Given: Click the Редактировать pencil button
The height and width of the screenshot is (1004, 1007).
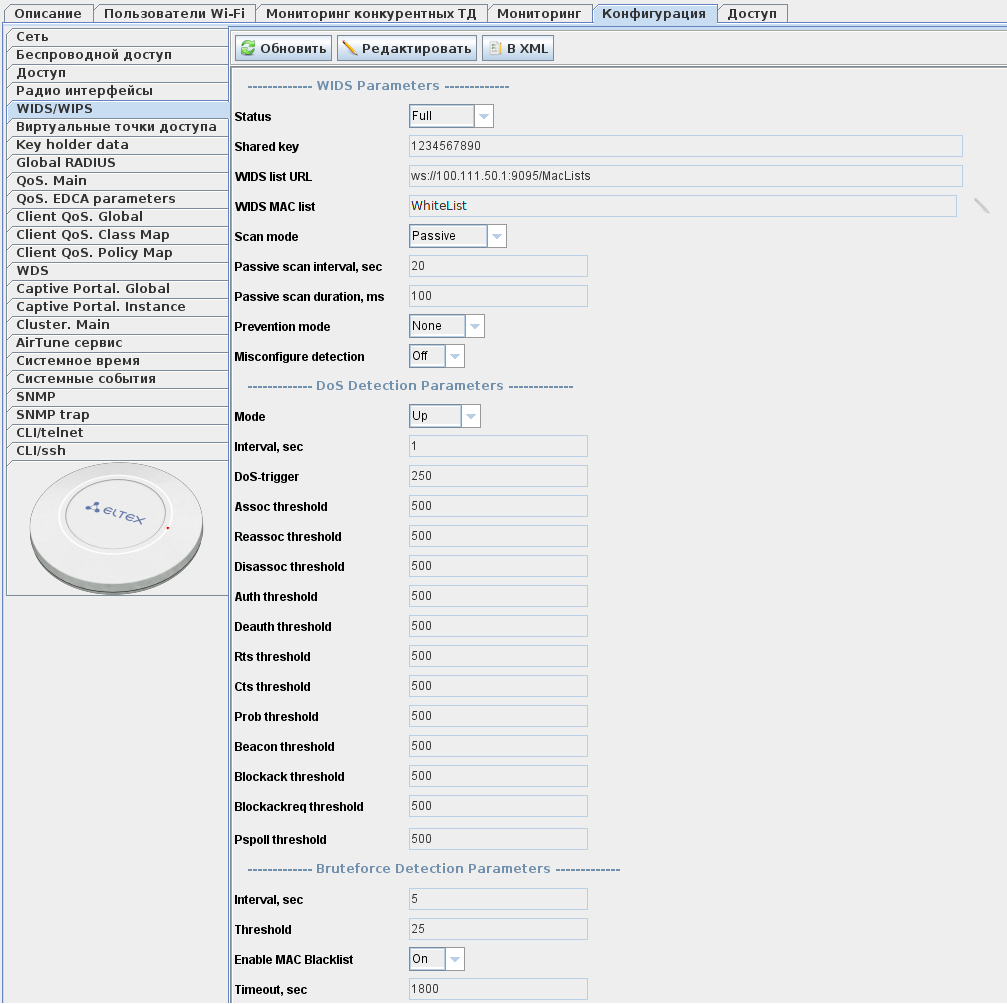Looking at the screenshot, I should [x=406, y=48].
